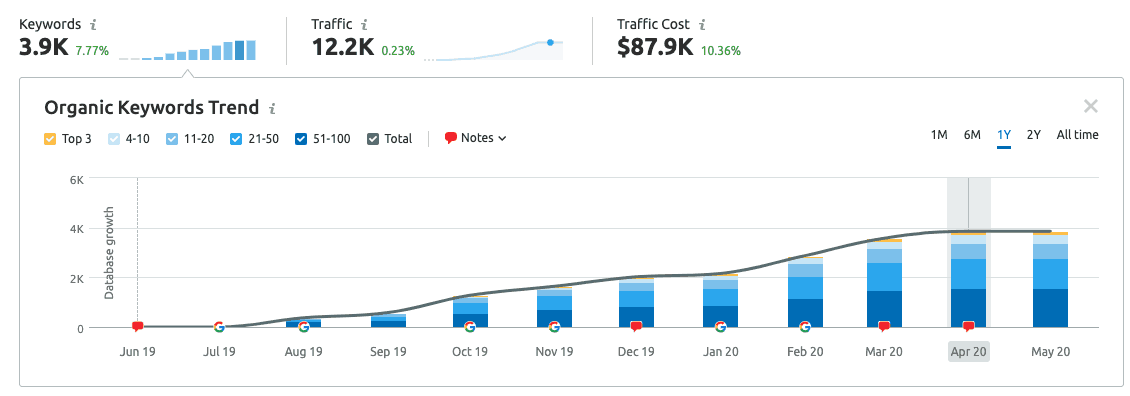
Task: Click the 0.23% traffic change value
Action: point(398,50)
